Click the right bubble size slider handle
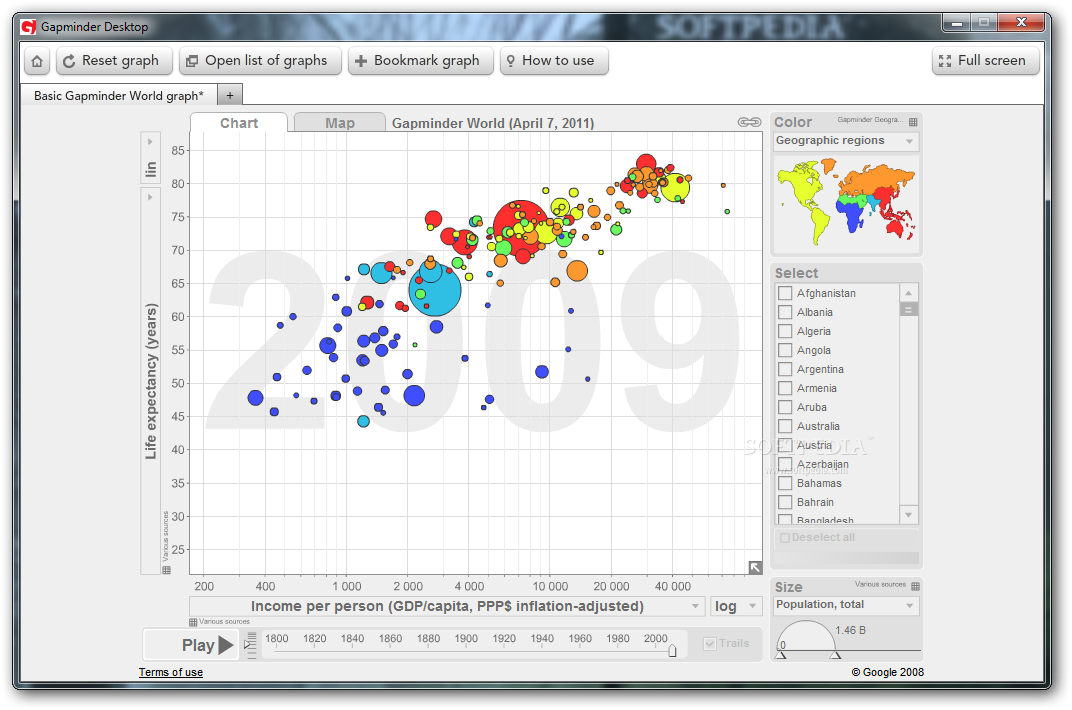The image size is (1072, 710). (x=835, y=655)
